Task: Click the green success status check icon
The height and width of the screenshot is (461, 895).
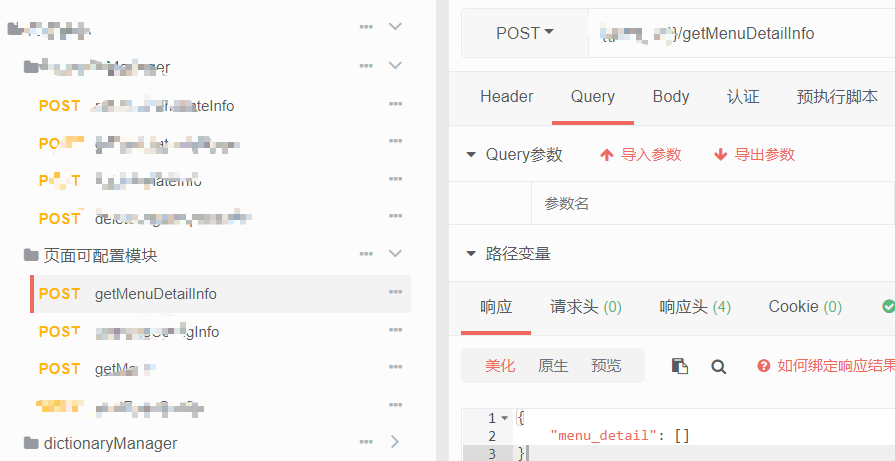Action: click(x=888, y=307)
